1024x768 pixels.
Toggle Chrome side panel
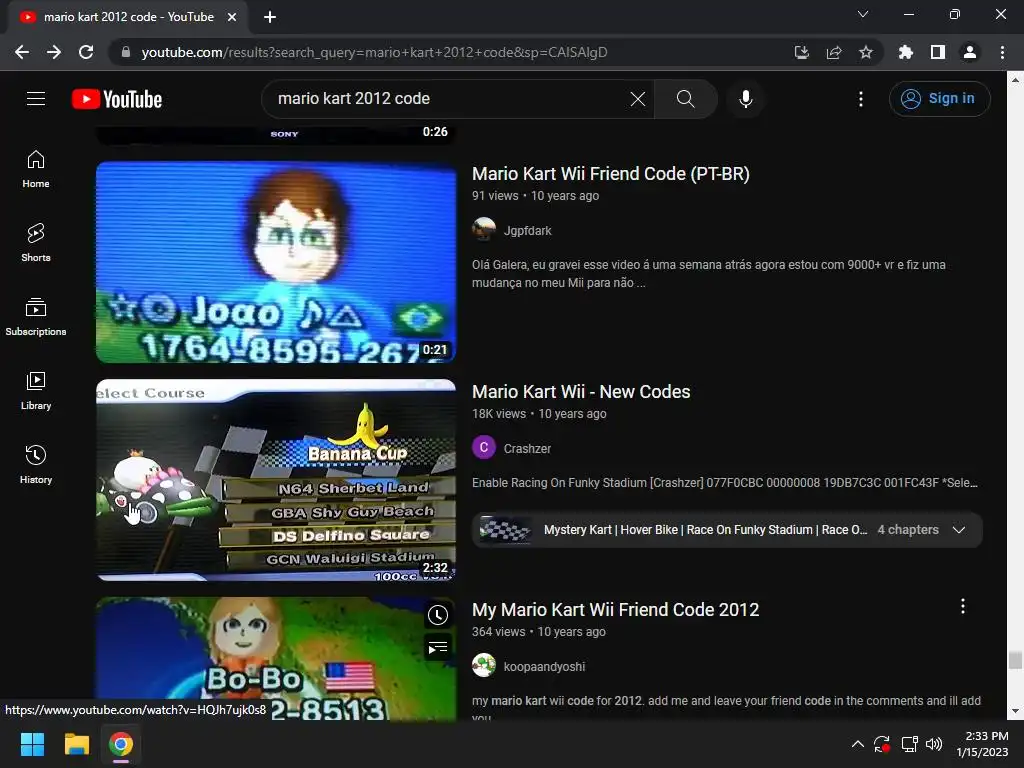(938, 52)
